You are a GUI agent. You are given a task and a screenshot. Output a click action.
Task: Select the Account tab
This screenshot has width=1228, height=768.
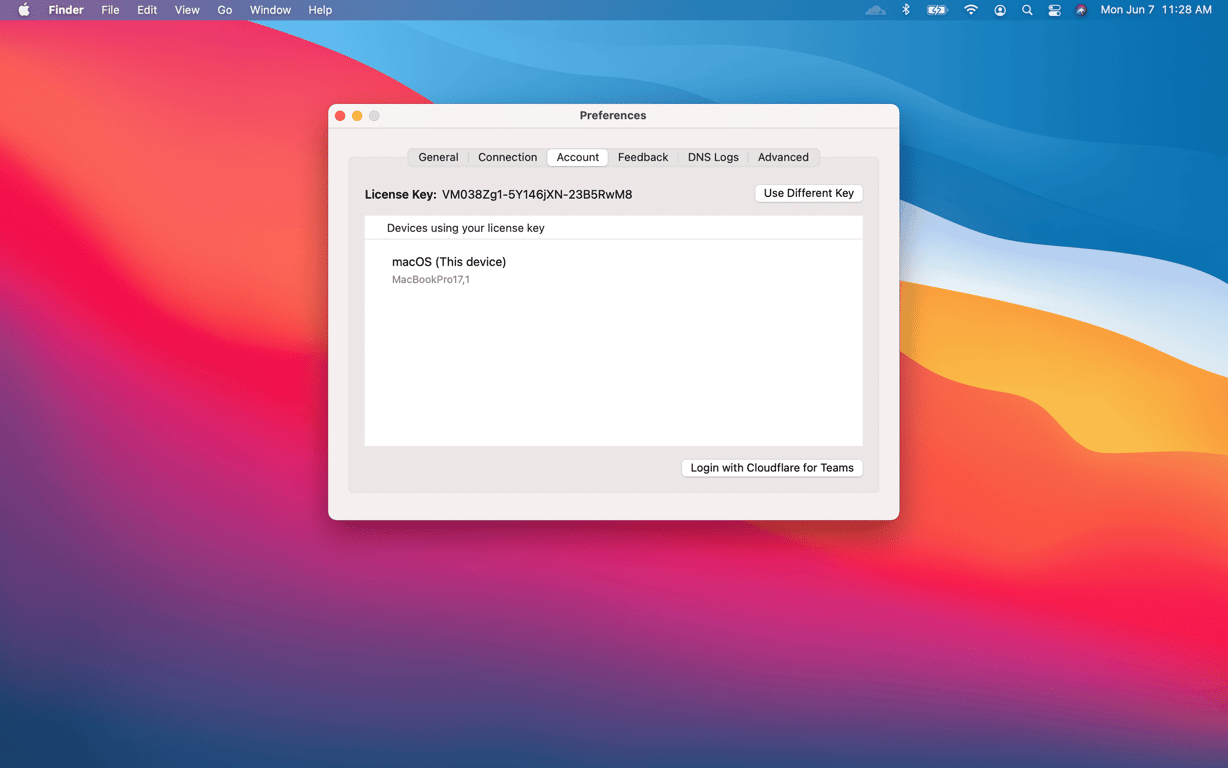578,157
